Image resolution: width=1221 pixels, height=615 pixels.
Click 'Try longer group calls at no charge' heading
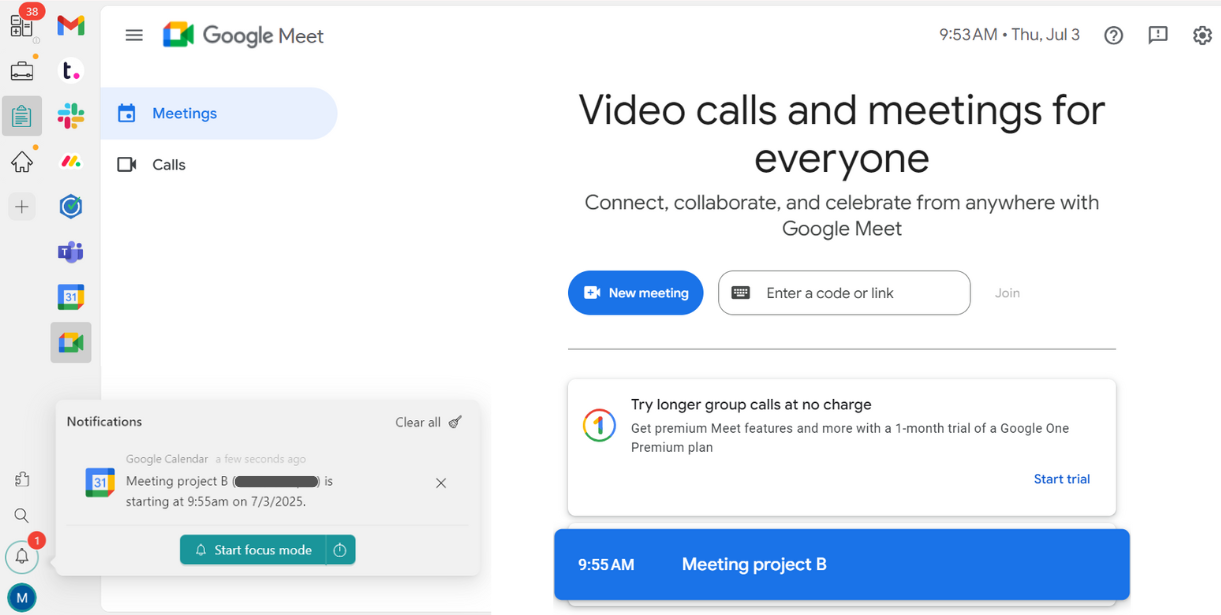coord(751,405)
